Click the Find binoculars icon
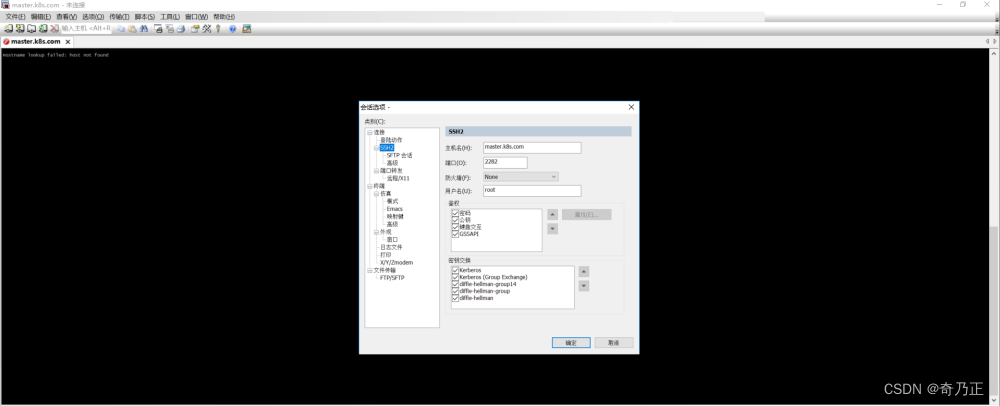 [144, 29]
